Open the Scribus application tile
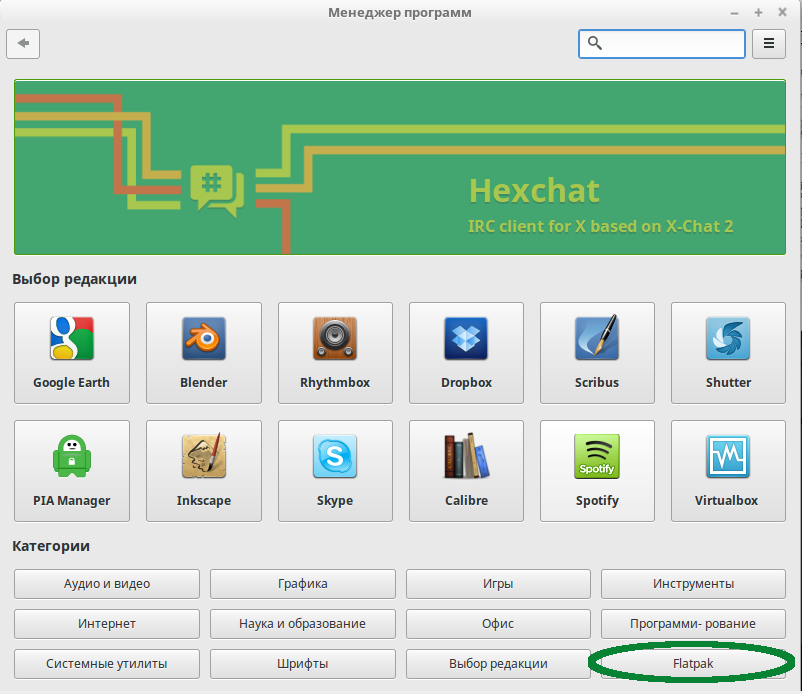Image resolution: width=802 pixels, height=694 pixels. coord(597,352)
